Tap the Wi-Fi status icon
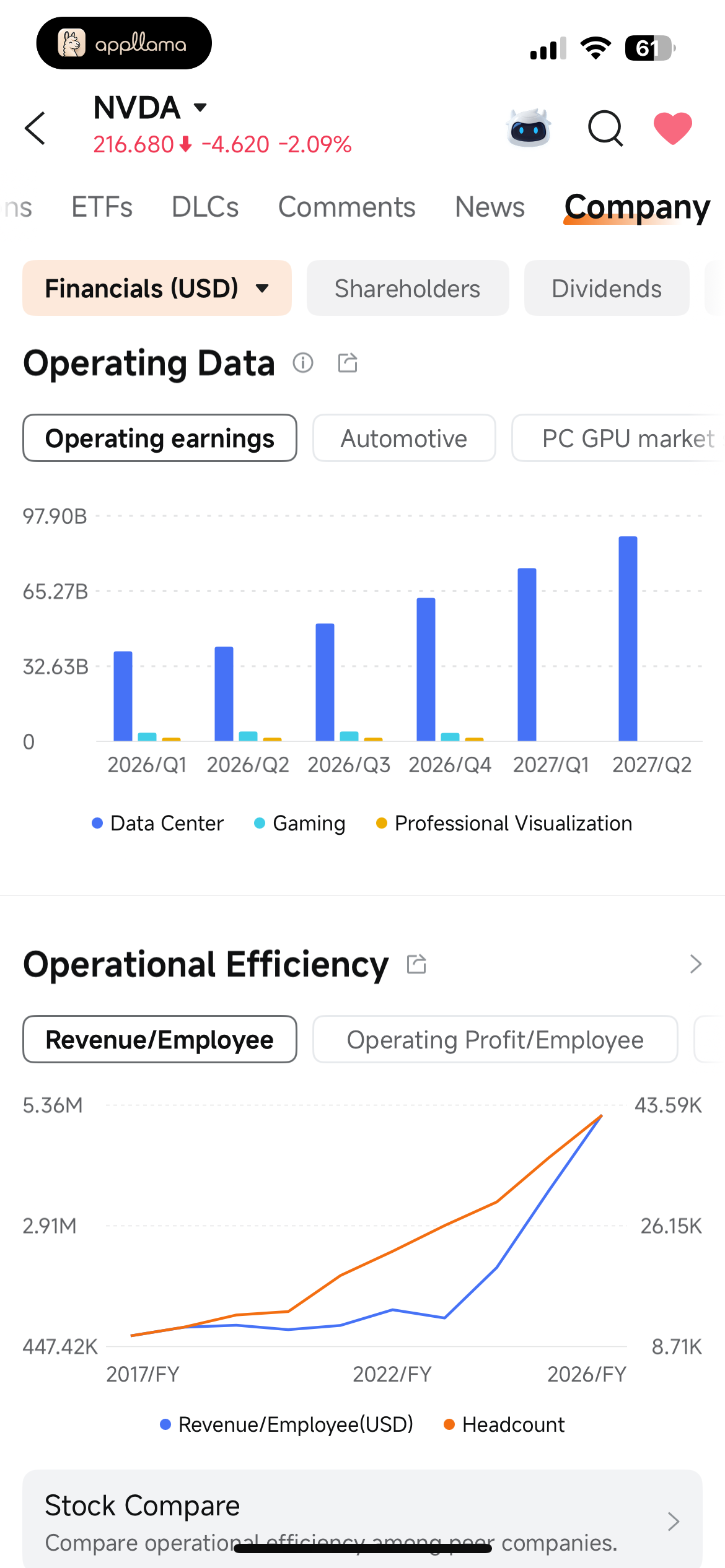The height and width of the screenshot is (1568, 725). click(x=595, y=48)
